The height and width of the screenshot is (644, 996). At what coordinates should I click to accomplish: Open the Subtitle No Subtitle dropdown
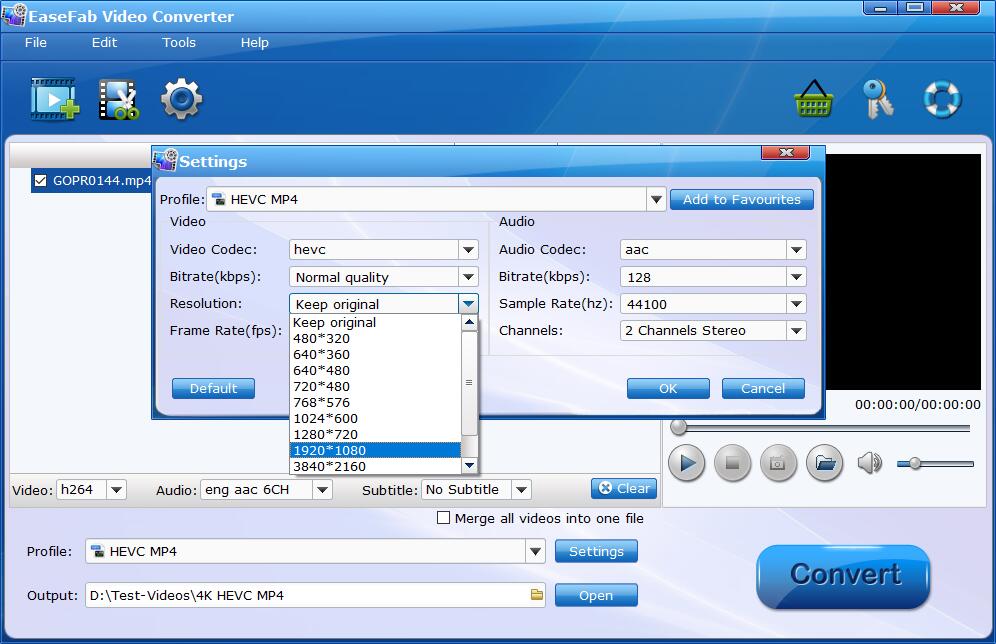pyautogui.click(x=521, y=490)
